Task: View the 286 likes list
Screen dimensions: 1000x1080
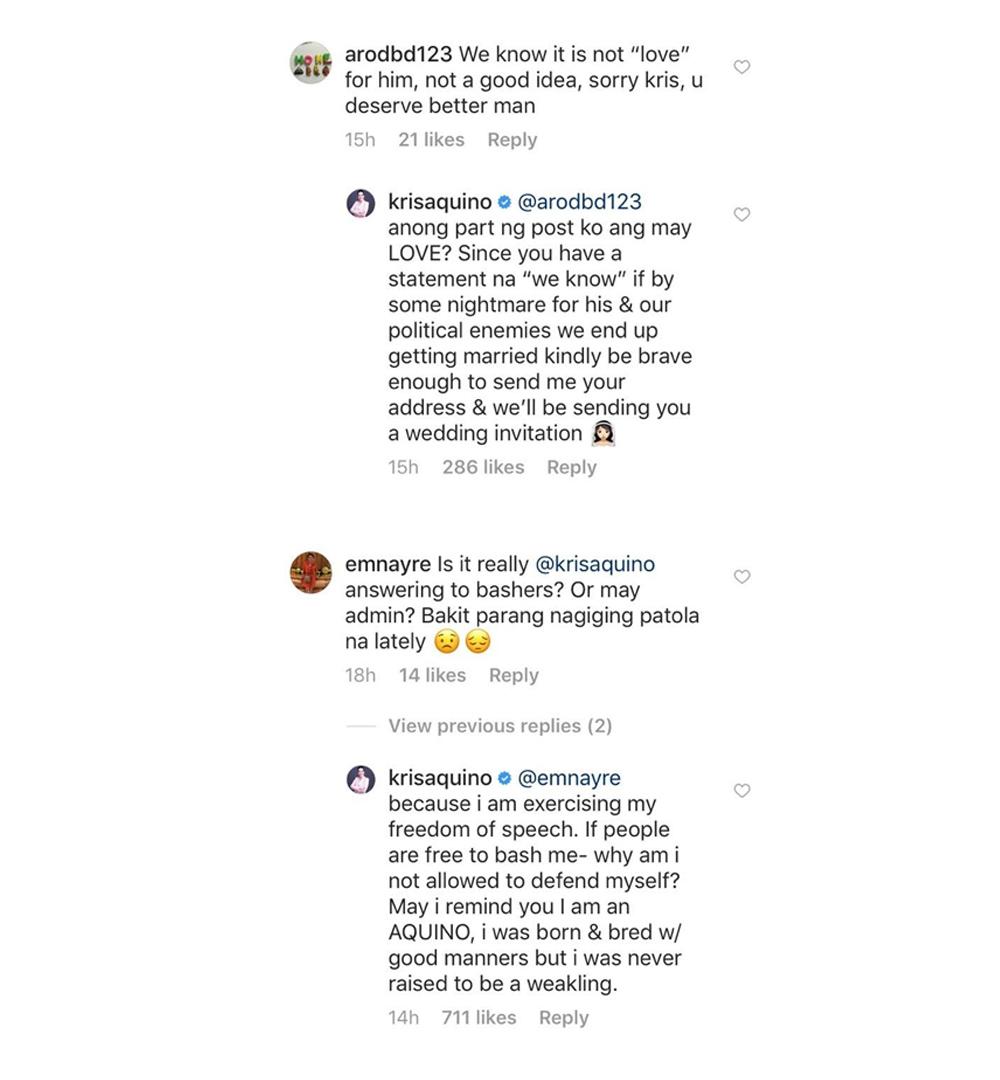Action: 483,467
